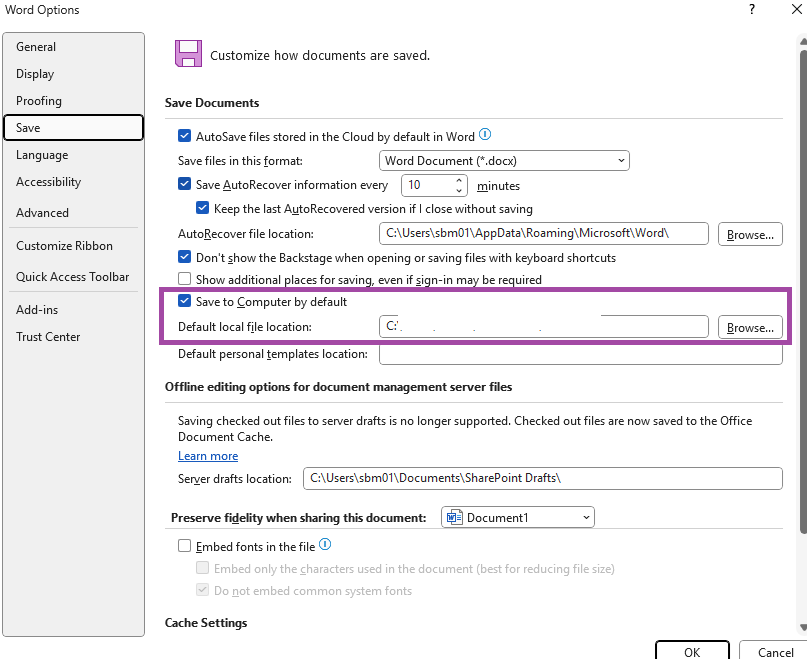Open Customize Ribbon settings
Viewport: 807px width, 659px height.
point(73,246)
